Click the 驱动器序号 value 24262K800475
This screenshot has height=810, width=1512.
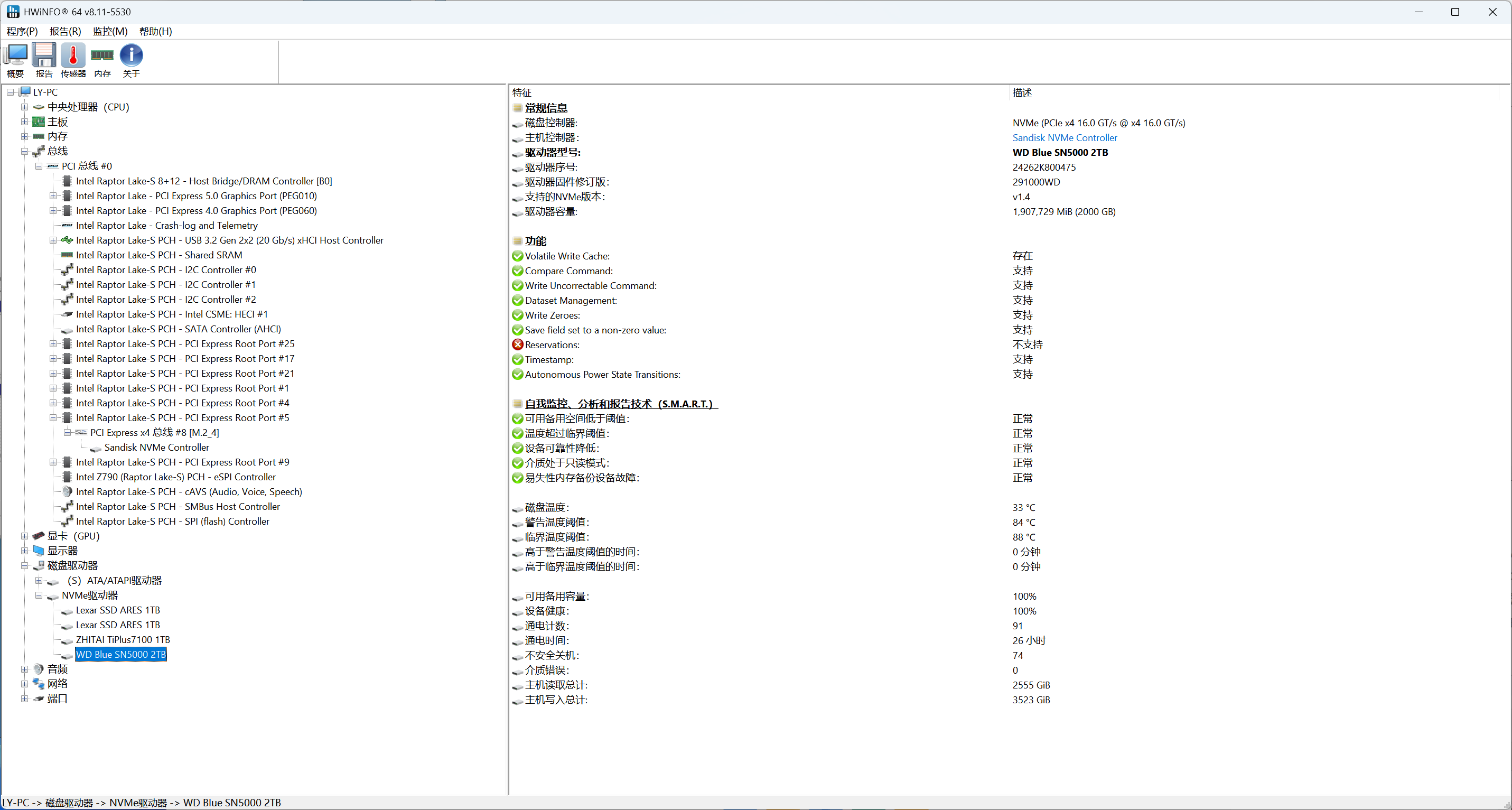point(1044,167)
